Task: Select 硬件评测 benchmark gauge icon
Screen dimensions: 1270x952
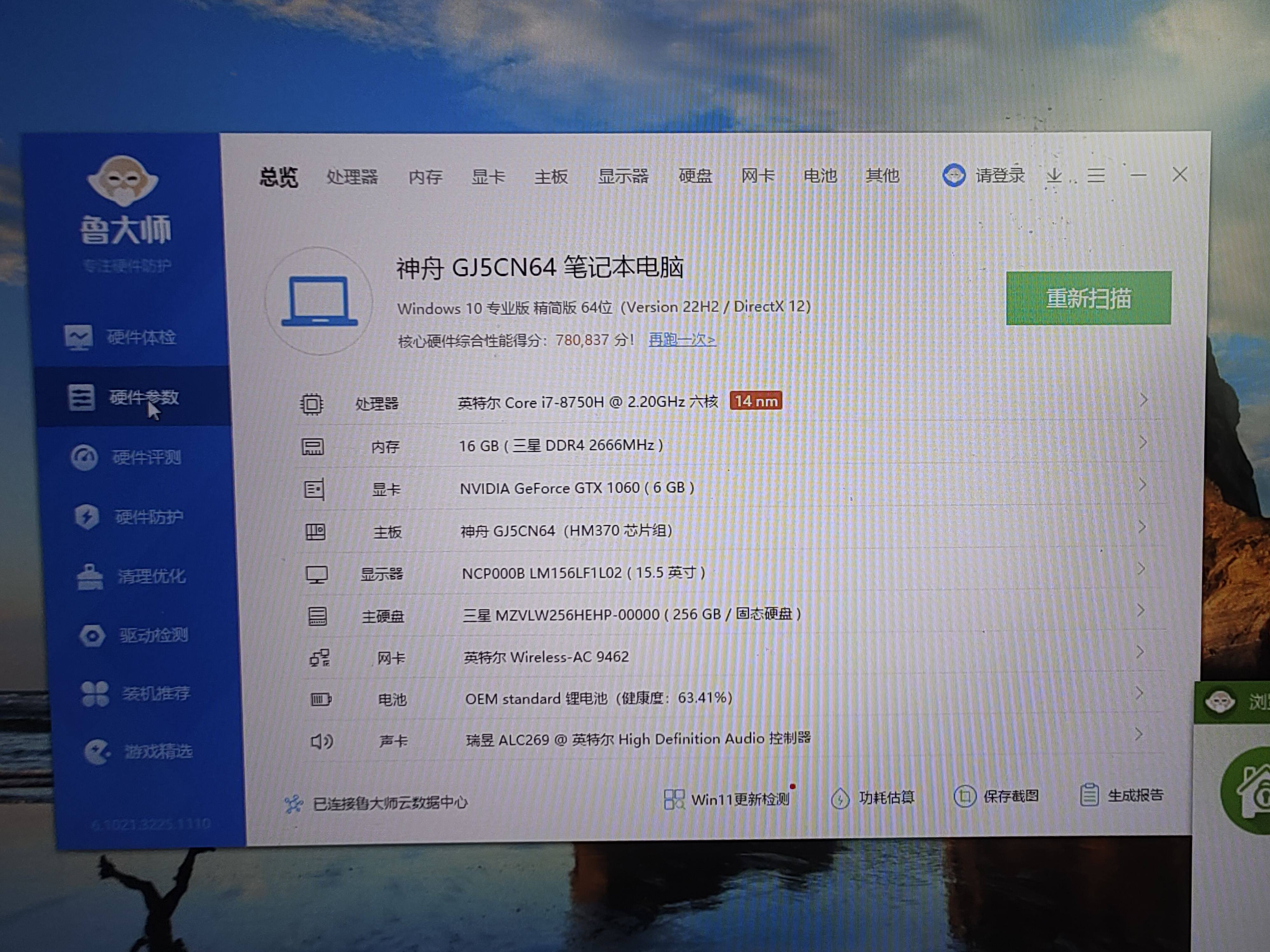Action: pyautogui.click(x=84, y=458)
